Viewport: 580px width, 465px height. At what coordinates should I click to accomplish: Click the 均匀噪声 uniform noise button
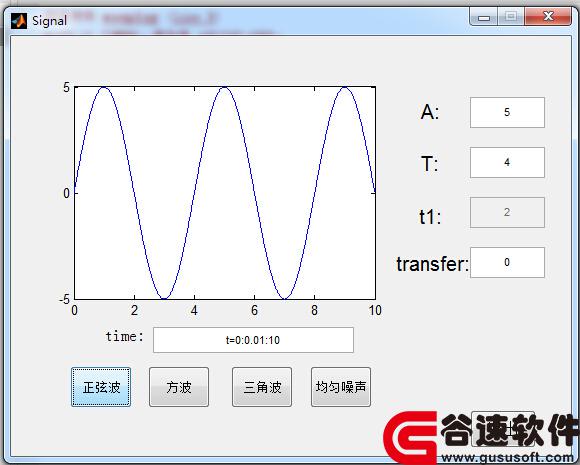(x=341, y=387)
